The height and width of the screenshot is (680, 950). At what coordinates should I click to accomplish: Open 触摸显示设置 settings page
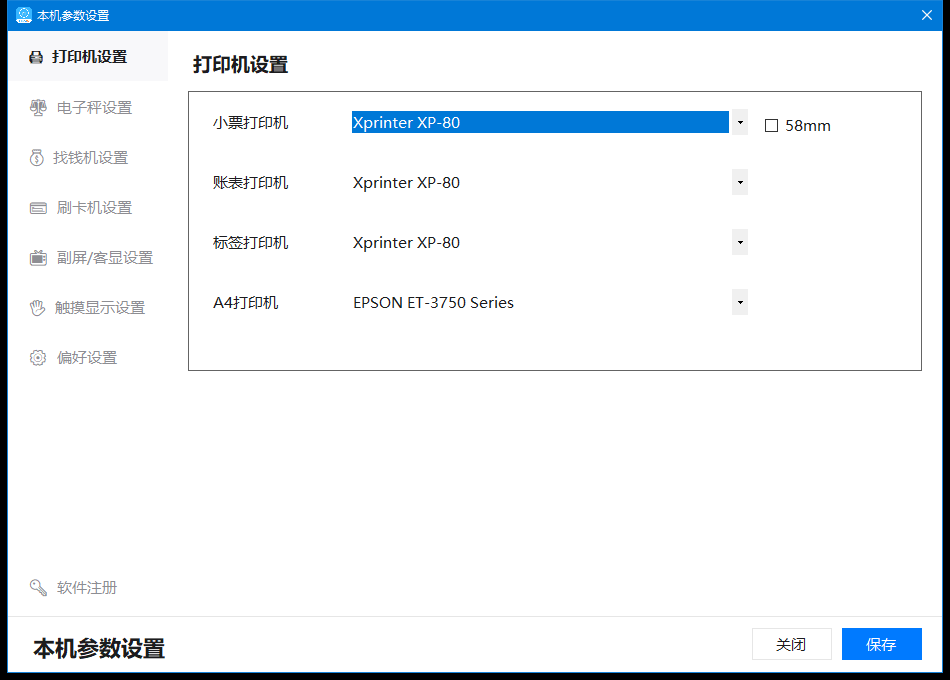point(88,308)
